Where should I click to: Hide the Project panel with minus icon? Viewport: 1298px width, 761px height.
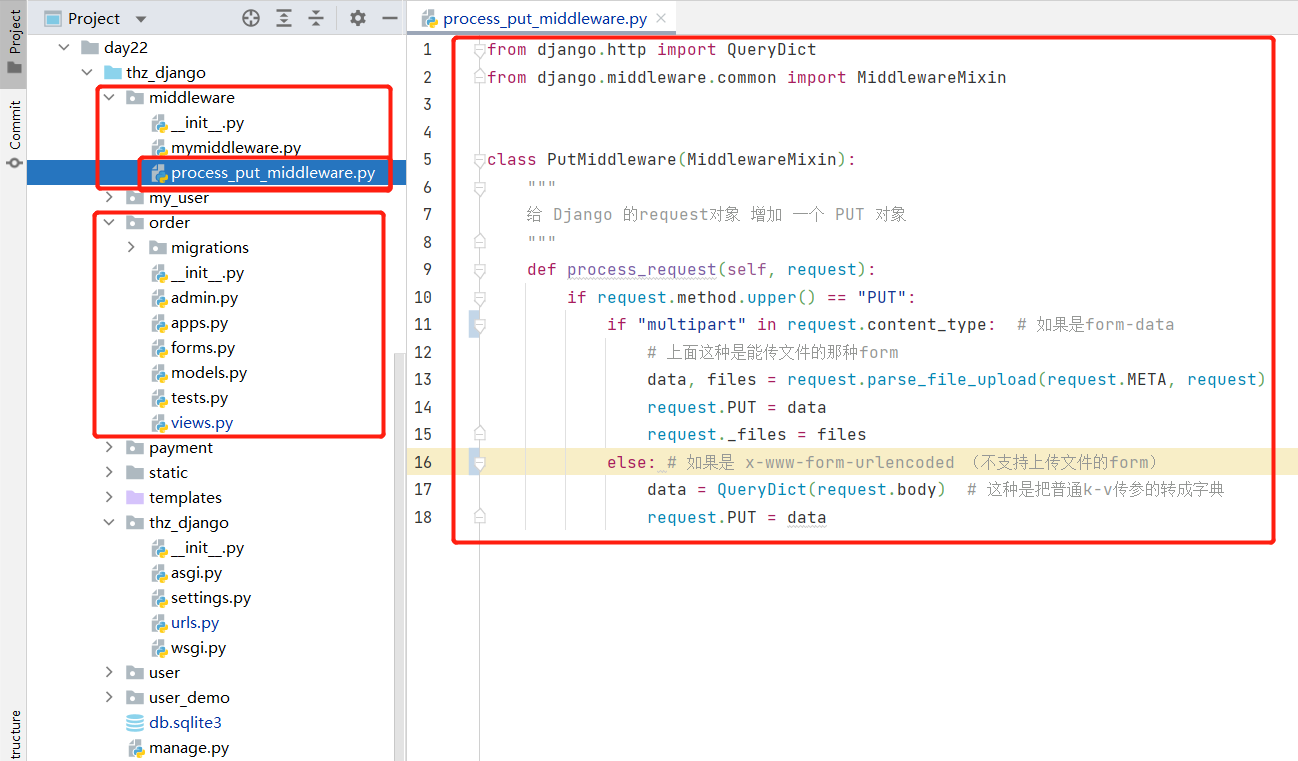[390, 18]
